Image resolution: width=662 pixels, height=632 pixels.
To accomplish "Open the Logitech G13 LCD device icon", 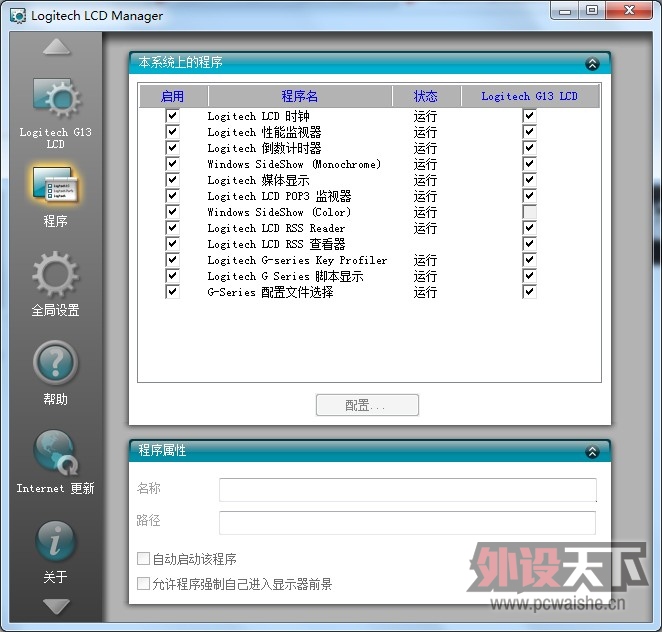I will 56,99.
